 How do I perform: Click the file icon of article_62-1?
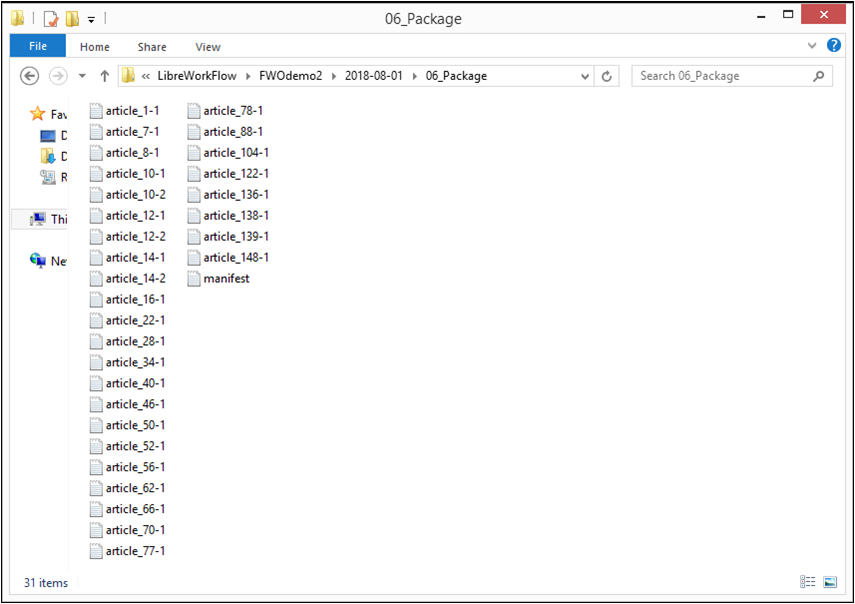click(96, 488)
